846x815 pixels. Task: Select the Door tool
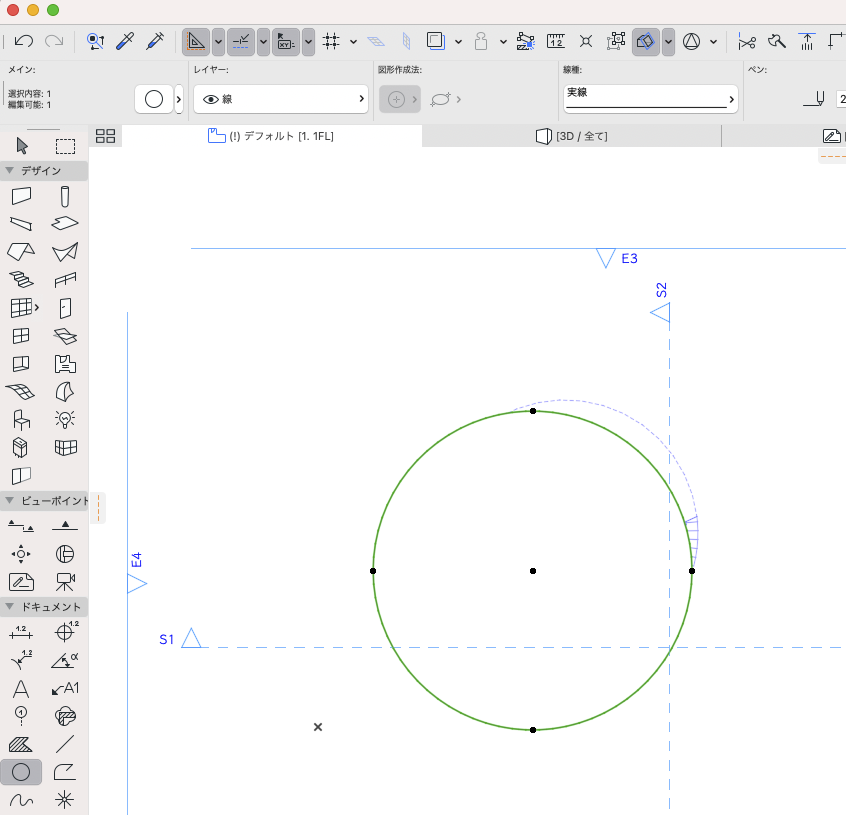point(65,309)
